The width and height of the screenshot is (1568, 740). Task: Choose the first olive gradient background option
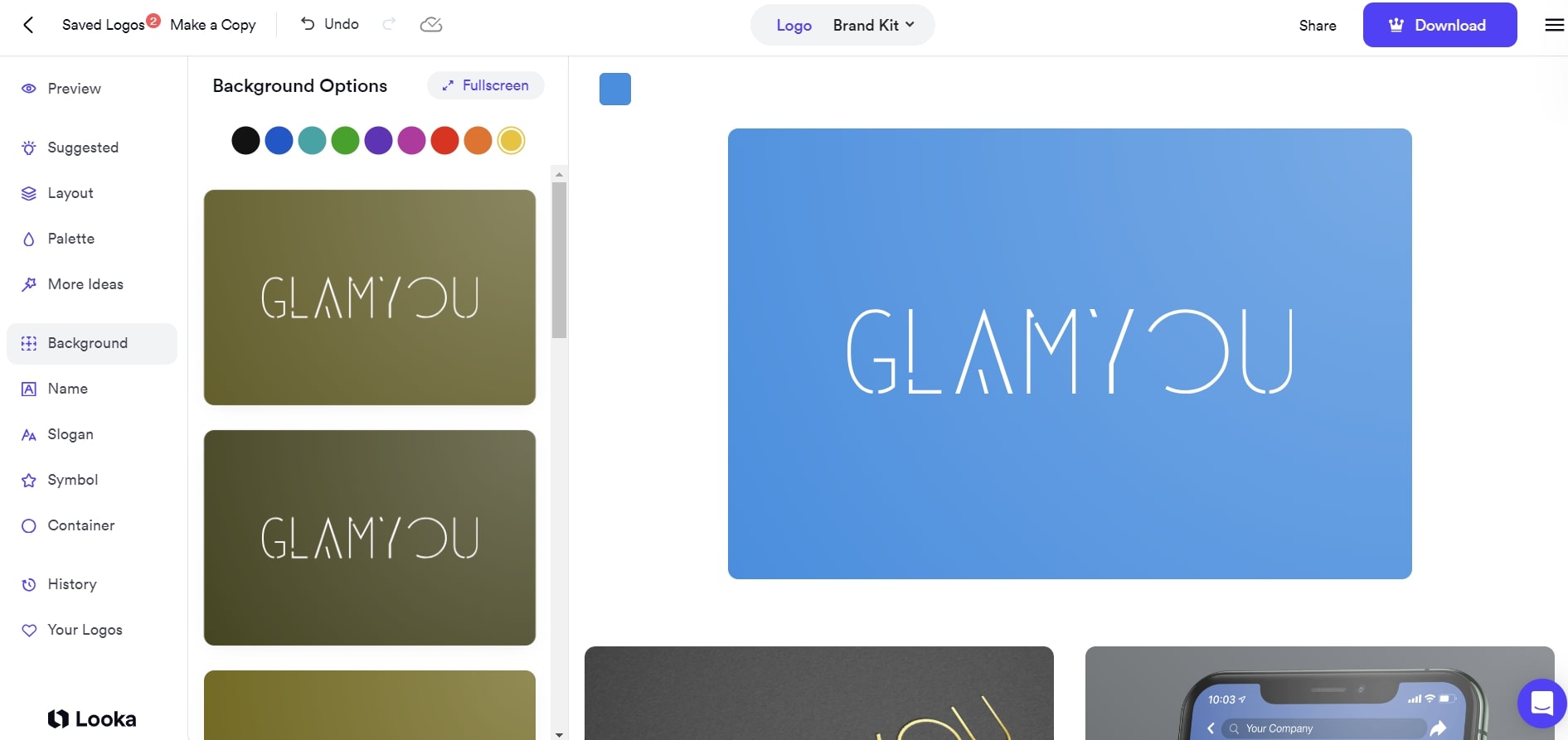370,297
